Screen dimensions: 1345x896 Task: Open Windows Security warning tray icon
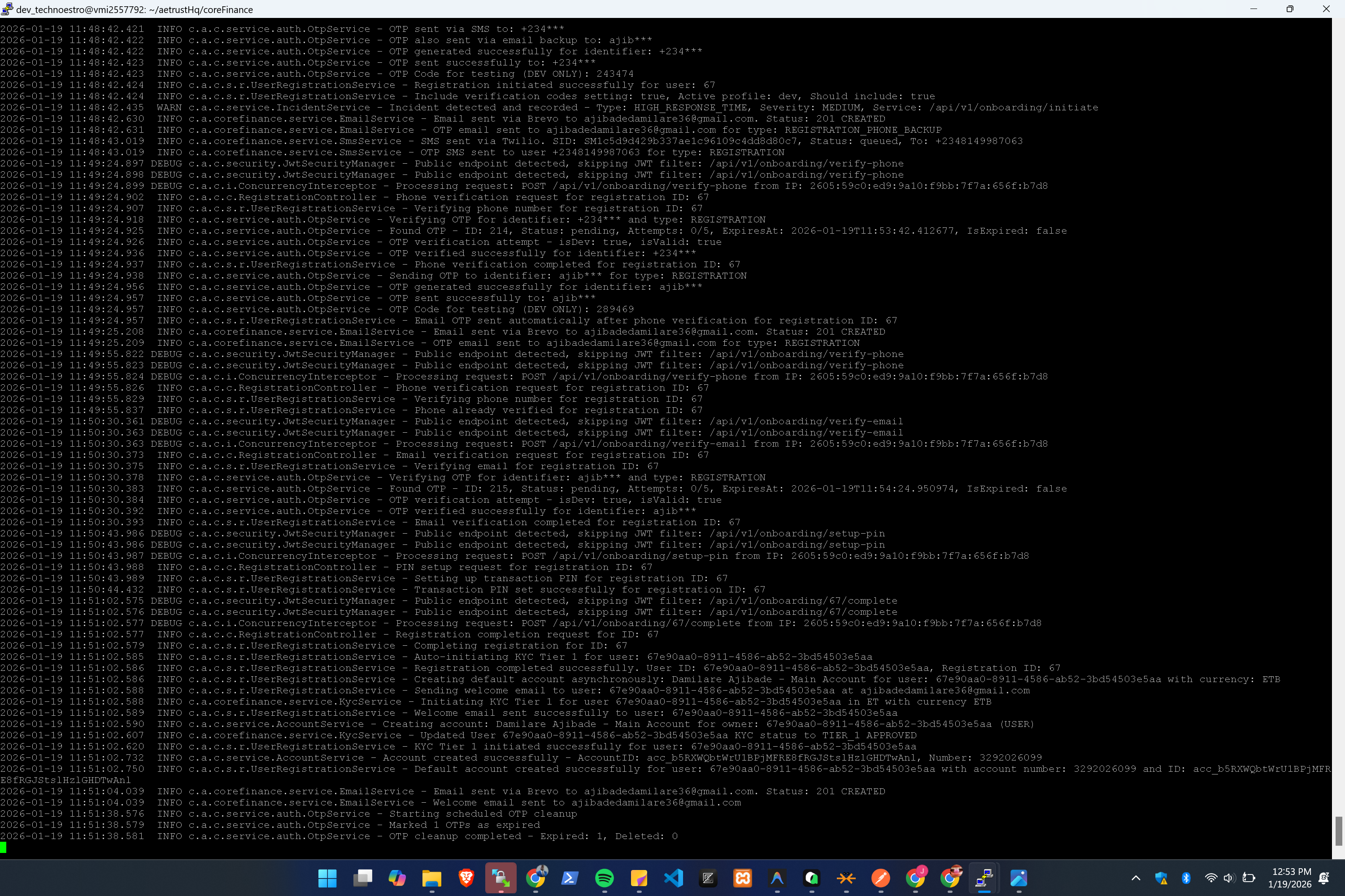[1161, 878]
